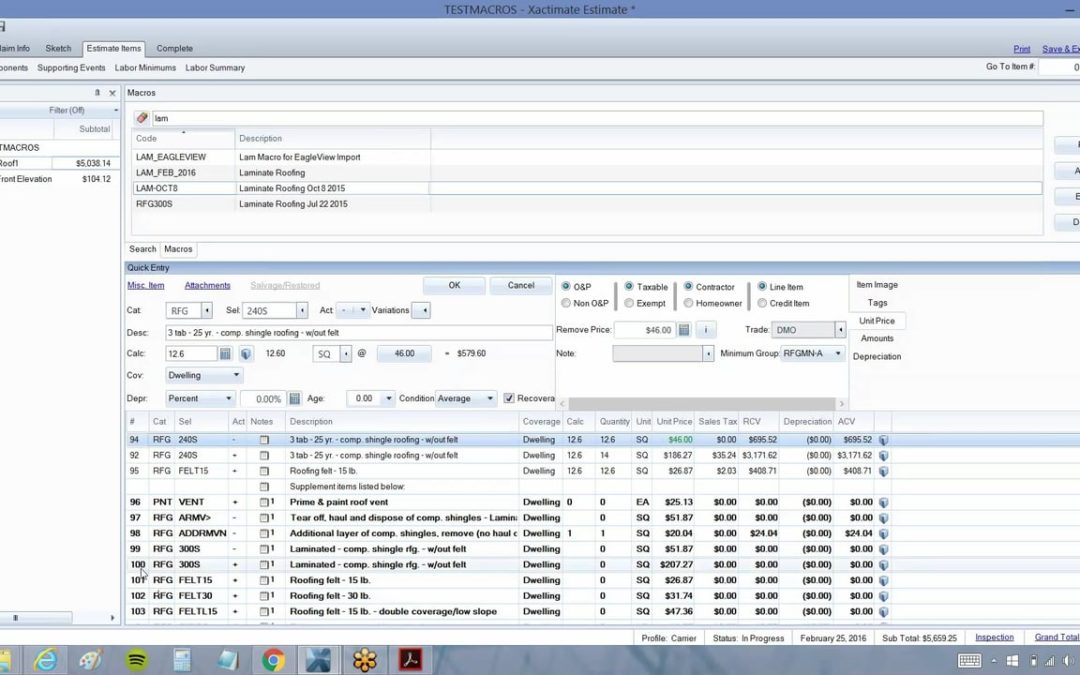1080x675 pixels.
Task: Open the Labor Summary sub-tab
Action: pos(215,68)
